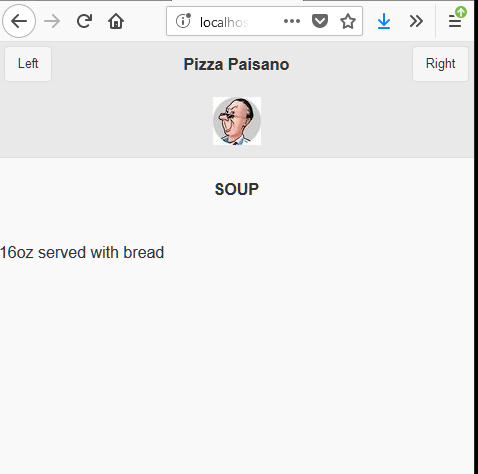Screen dimensions: 478x474
Task: Expand the toolbar overflow chevron
Action: click(x=416, y=21)
